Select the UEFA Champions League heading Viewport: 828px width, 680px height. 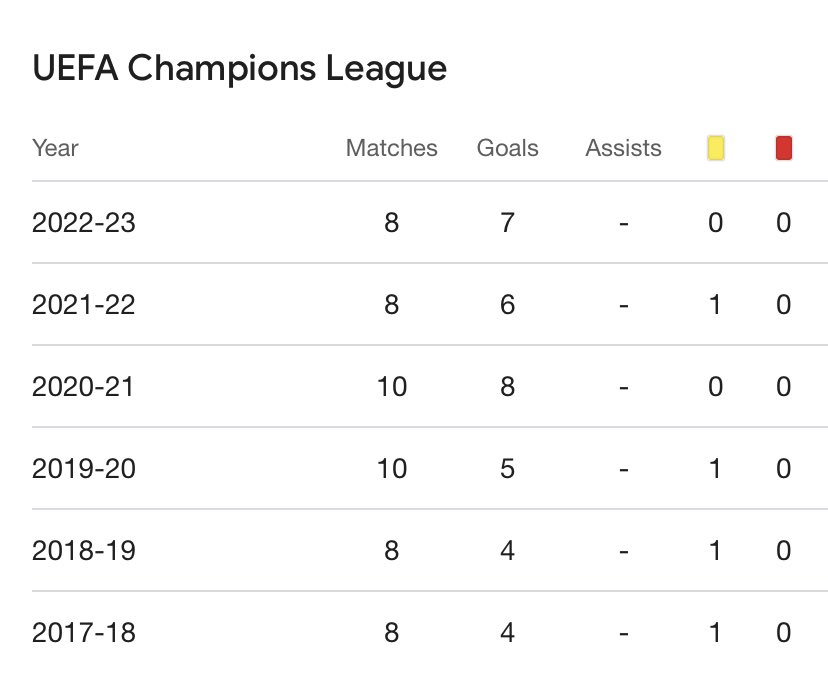[x=239, y=69]
